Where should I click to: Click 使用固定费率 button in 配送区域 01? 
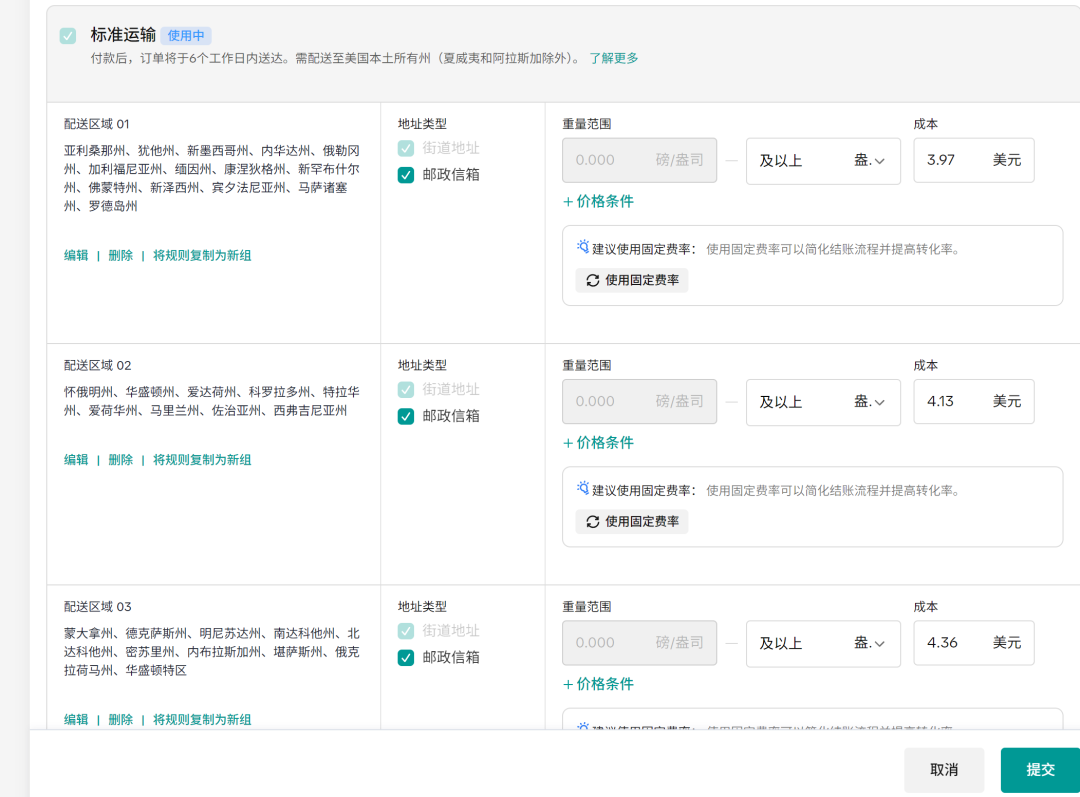(632, 280)
